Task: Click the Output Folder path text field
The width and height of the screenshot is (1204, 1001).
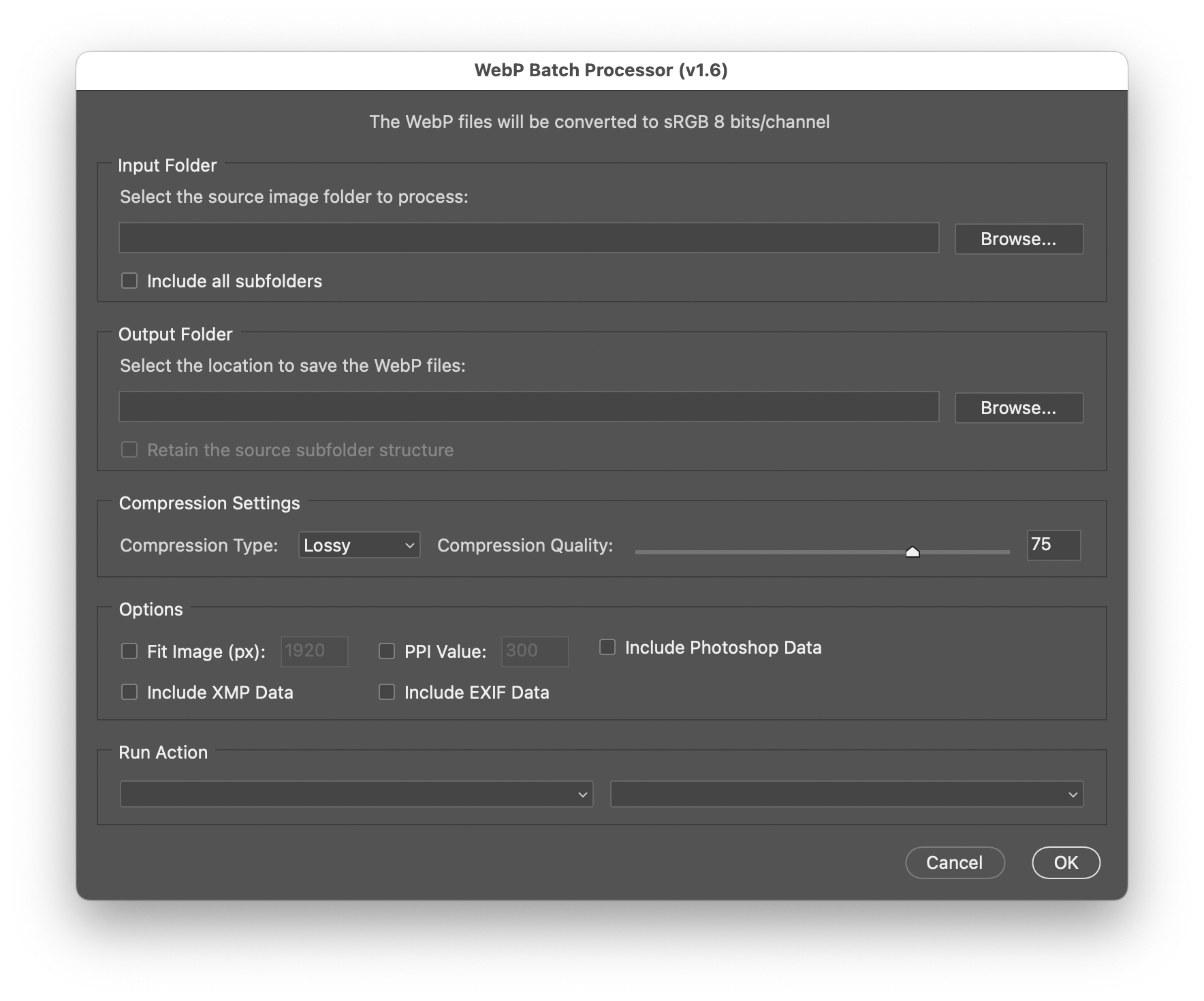Action: (x=530, y=407)
